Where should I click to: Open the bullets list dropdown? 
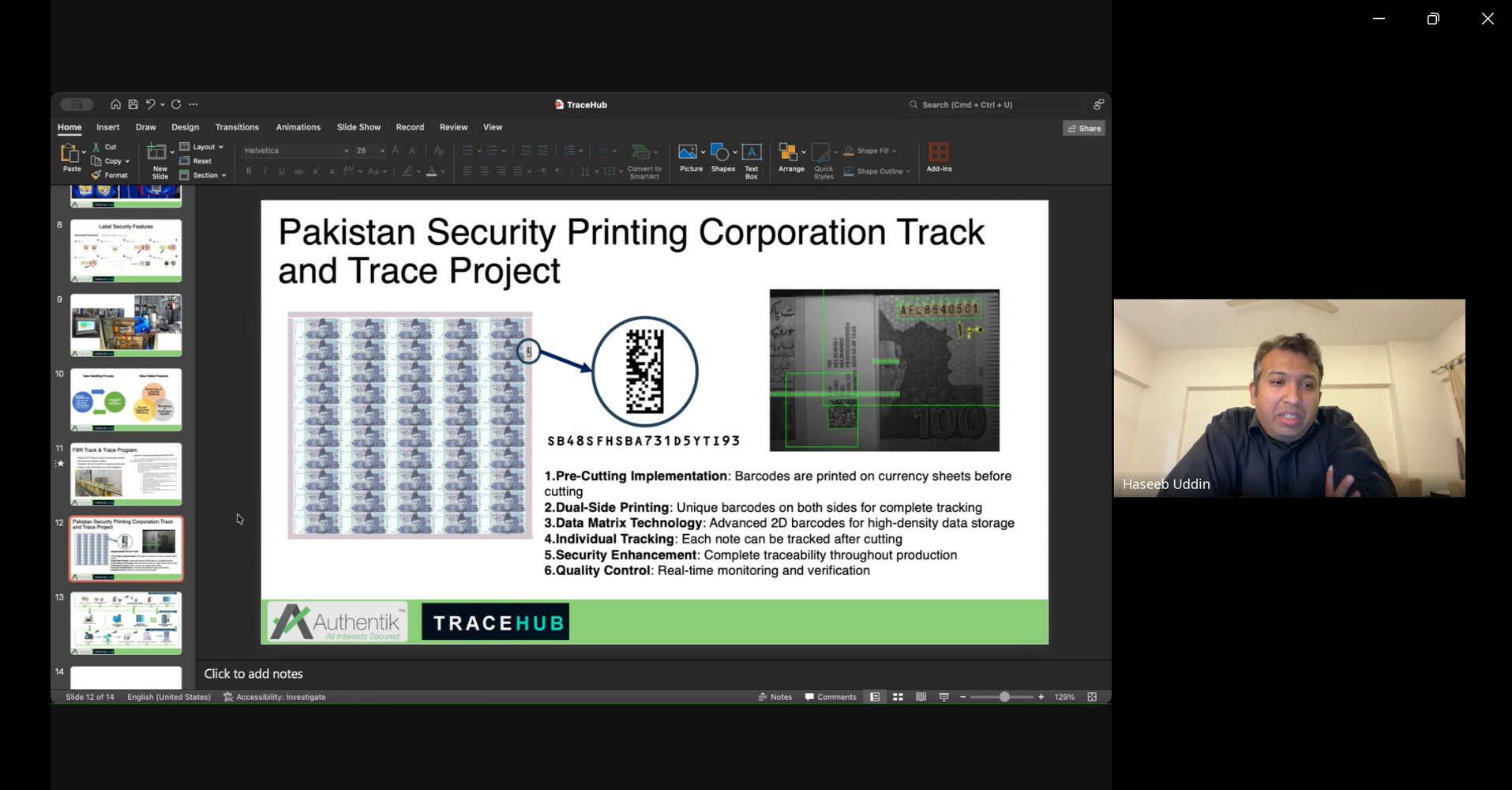tap(479, 151)
